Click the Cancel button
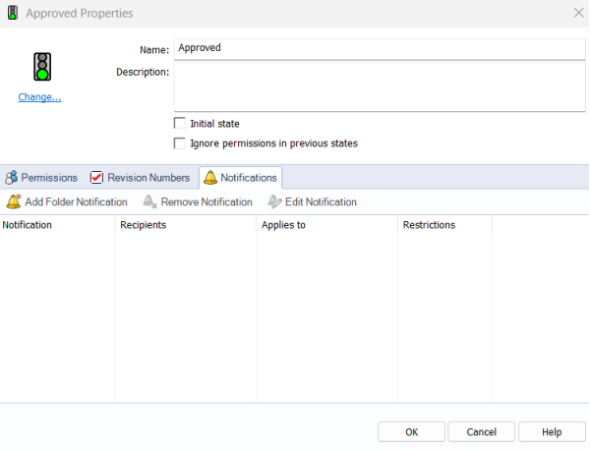 pos(481,432)
